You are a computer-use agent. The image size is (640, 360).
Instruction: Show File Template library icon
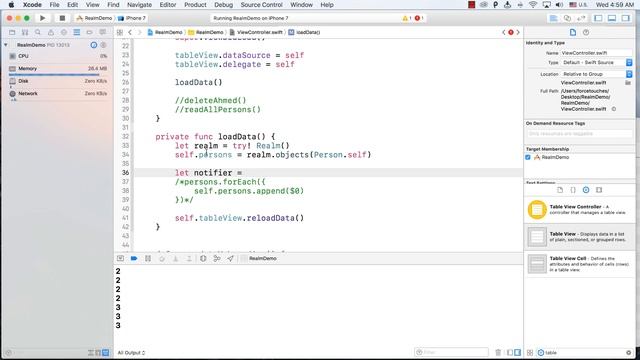tap(560, 190)
